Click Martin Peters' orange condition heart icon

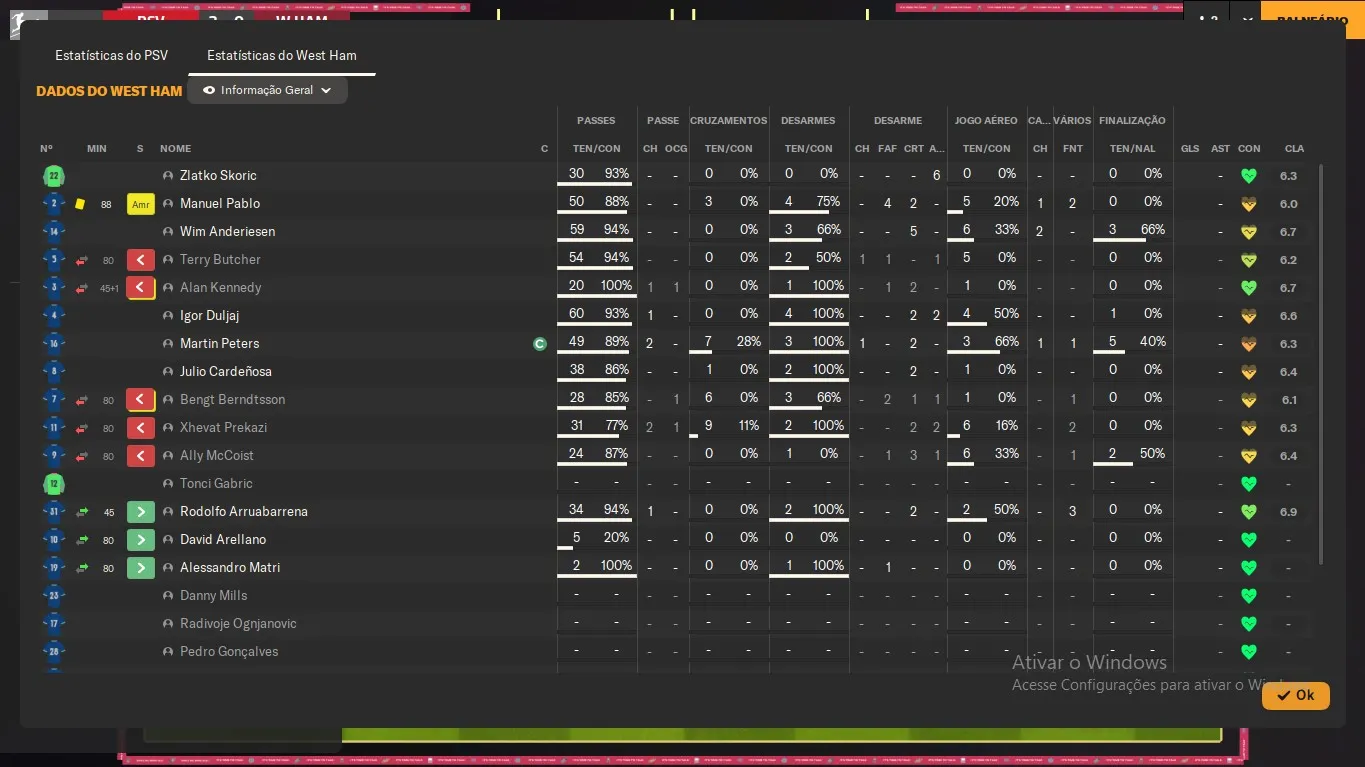(x=1248, y=344)
